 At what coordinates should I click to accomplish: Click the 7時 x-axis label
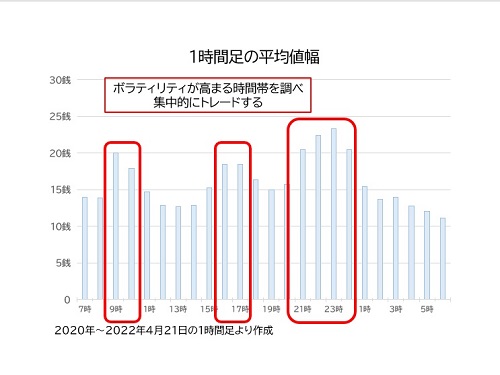click(x=85, y=309)
